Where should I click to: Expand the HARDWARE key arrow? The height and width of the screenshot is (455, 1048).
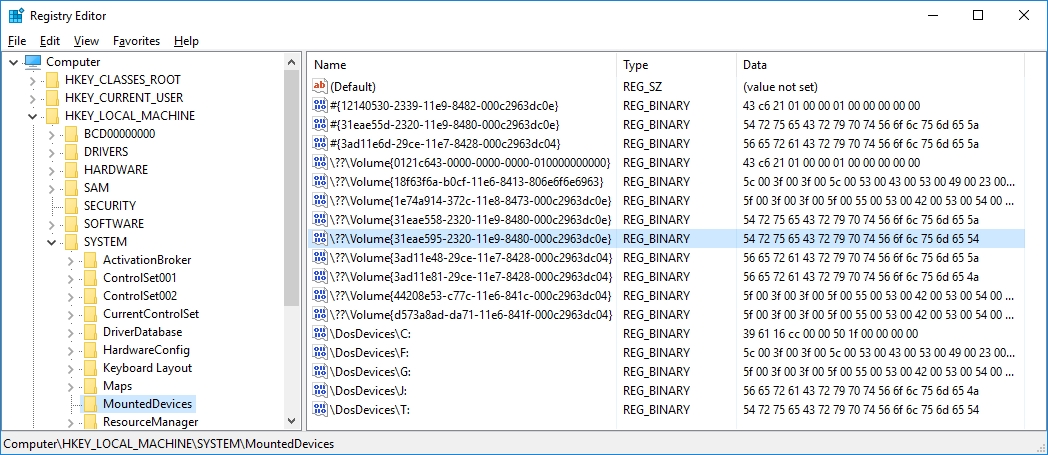point(51,170)
